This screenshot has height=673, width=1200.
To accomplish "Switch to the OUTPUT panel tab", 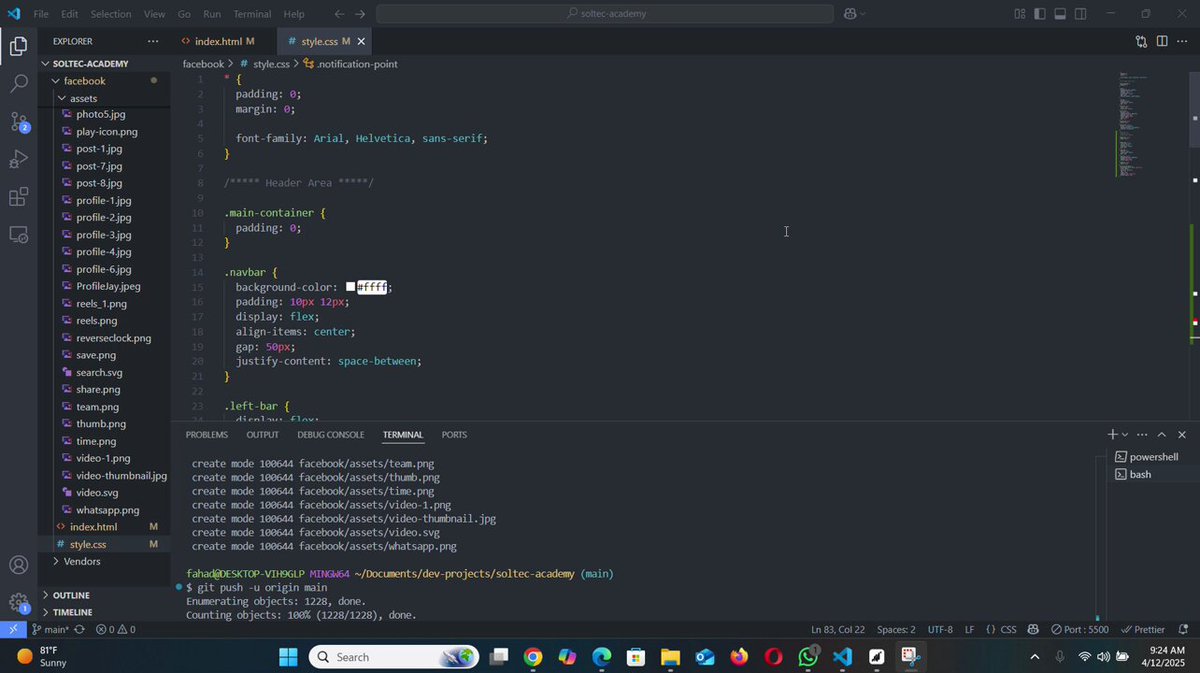I will pos(263,435).
